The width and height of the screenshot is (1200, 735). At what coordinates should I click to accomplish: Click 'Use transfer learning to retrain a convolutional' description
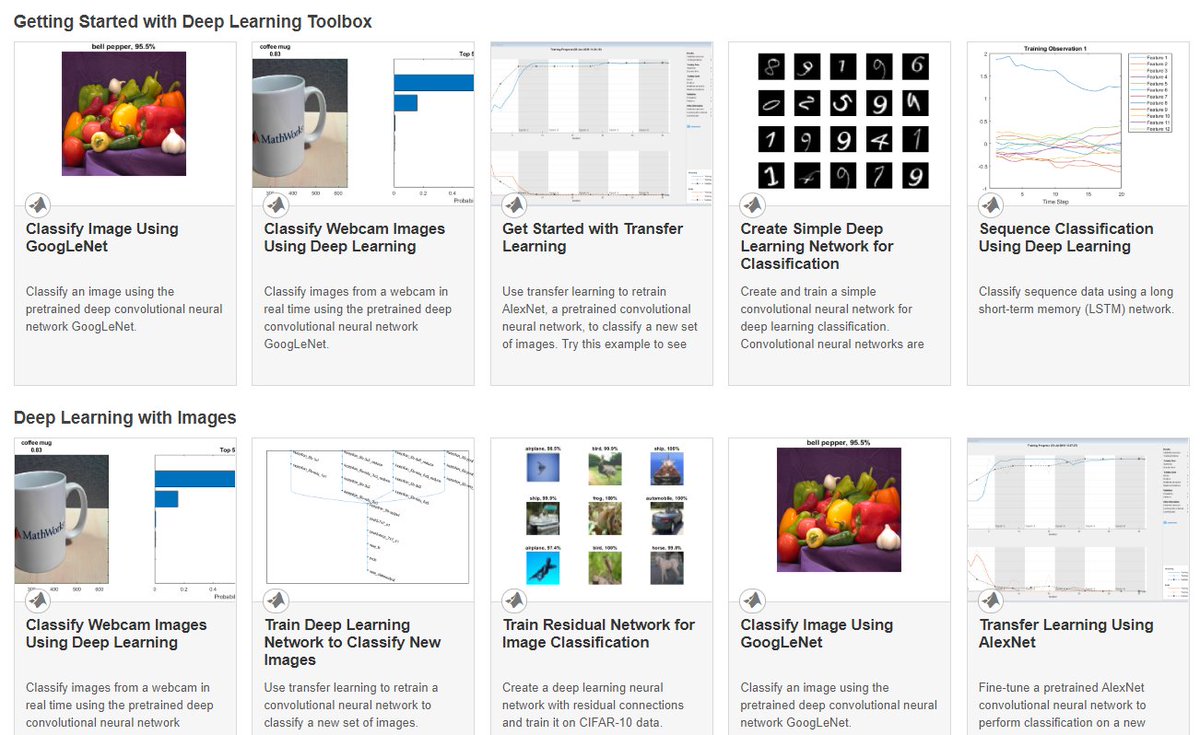[351, 705]
